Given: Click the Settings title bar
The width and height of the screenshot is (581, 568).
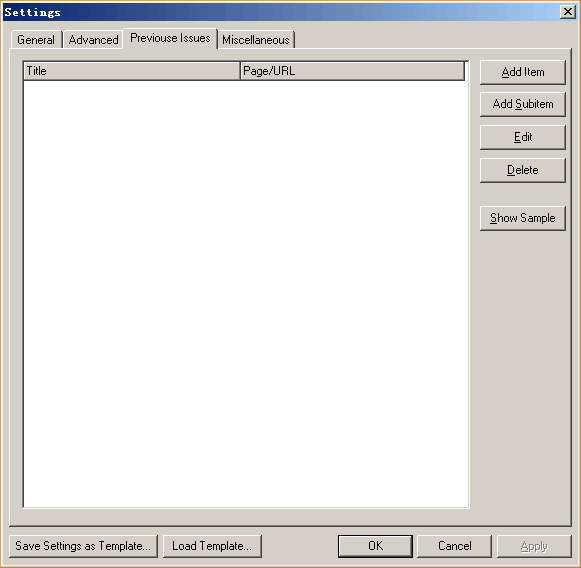Looking at the screenshot, I should point(282,12).
